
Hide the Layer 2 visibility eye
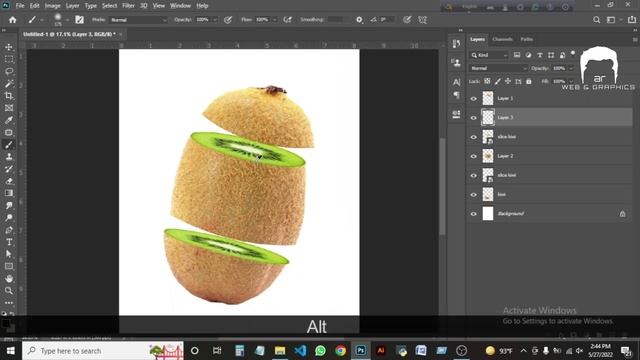click(x=473, y=156)
